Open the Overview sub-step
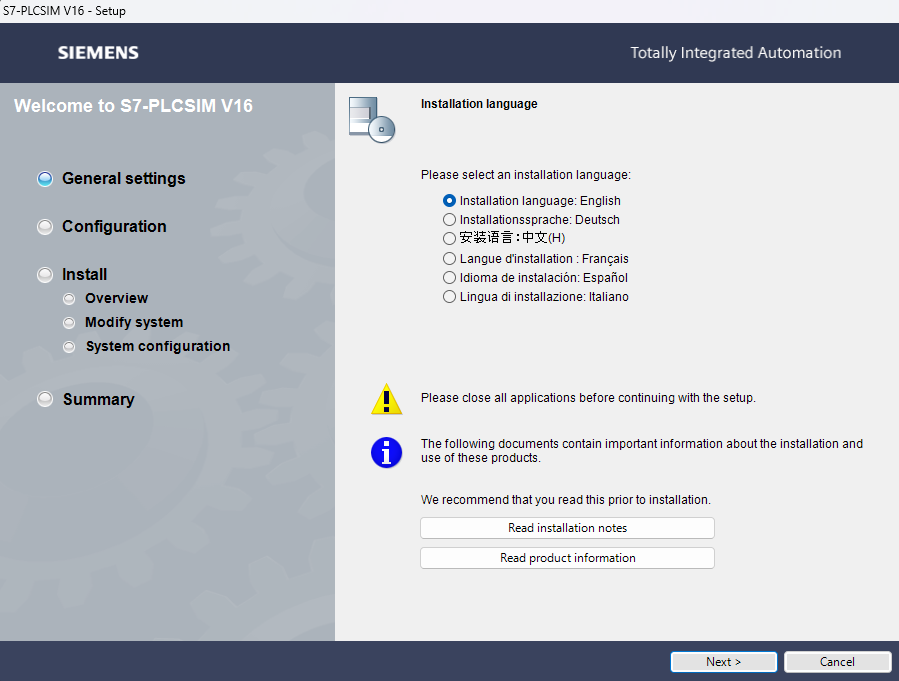899x681 pixels. coord(116,298)
